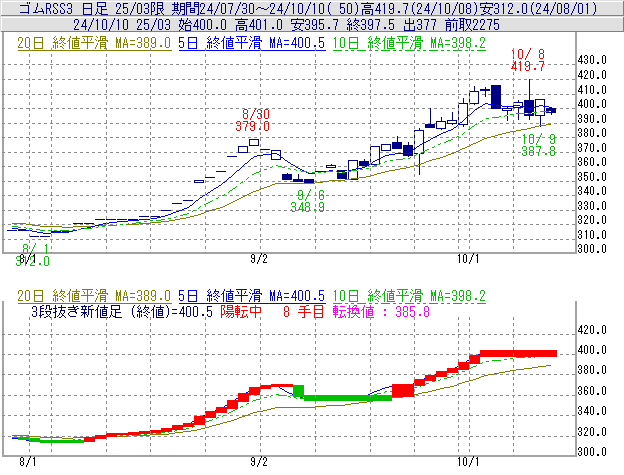Click the 430.0 price axis label
The width and height of the screenshot is (624, 475).
592,60
